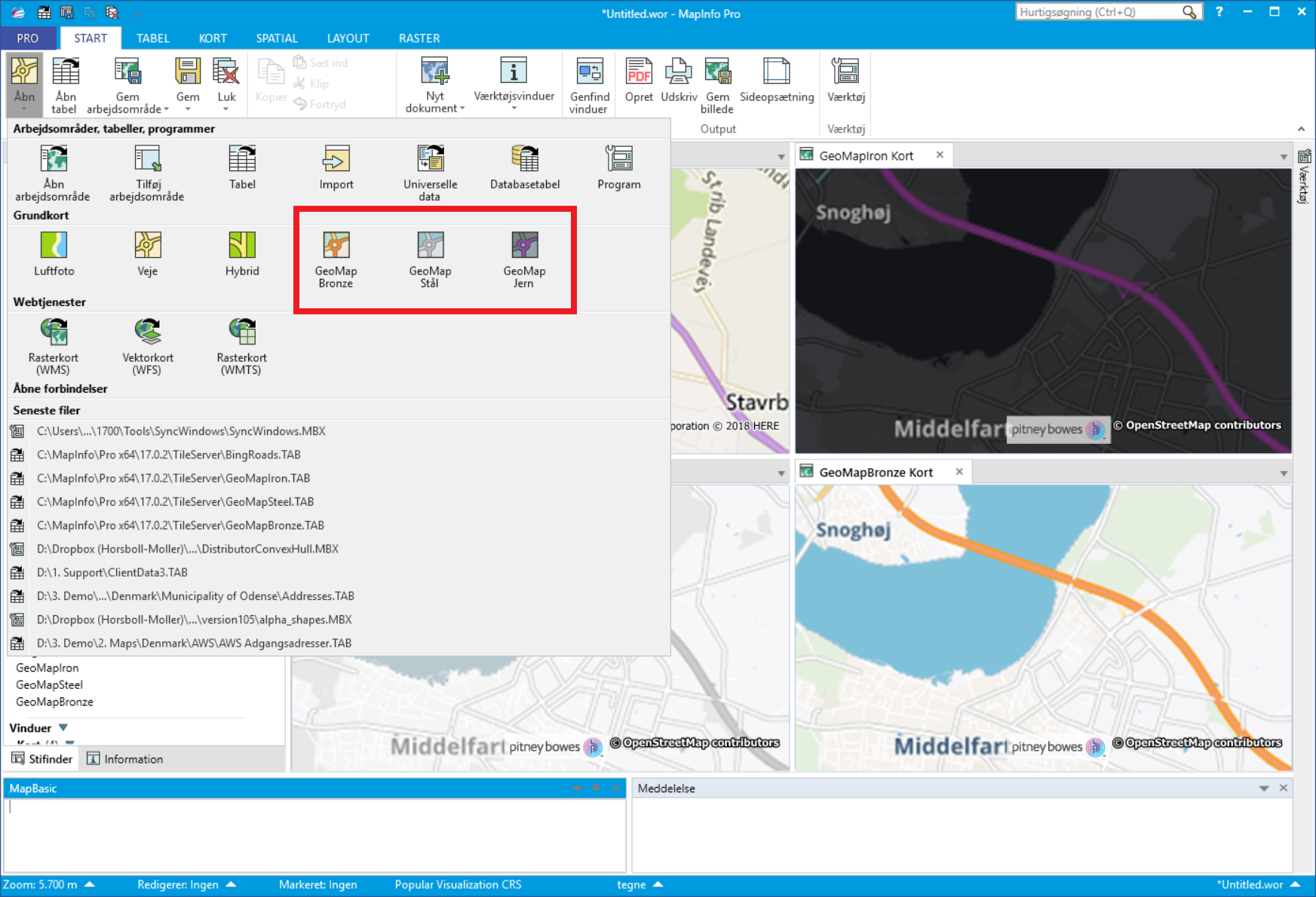Select the GeoMapIron Kort window tab
The width and height of the screenshot is (1316, 897).
point(866,155)
